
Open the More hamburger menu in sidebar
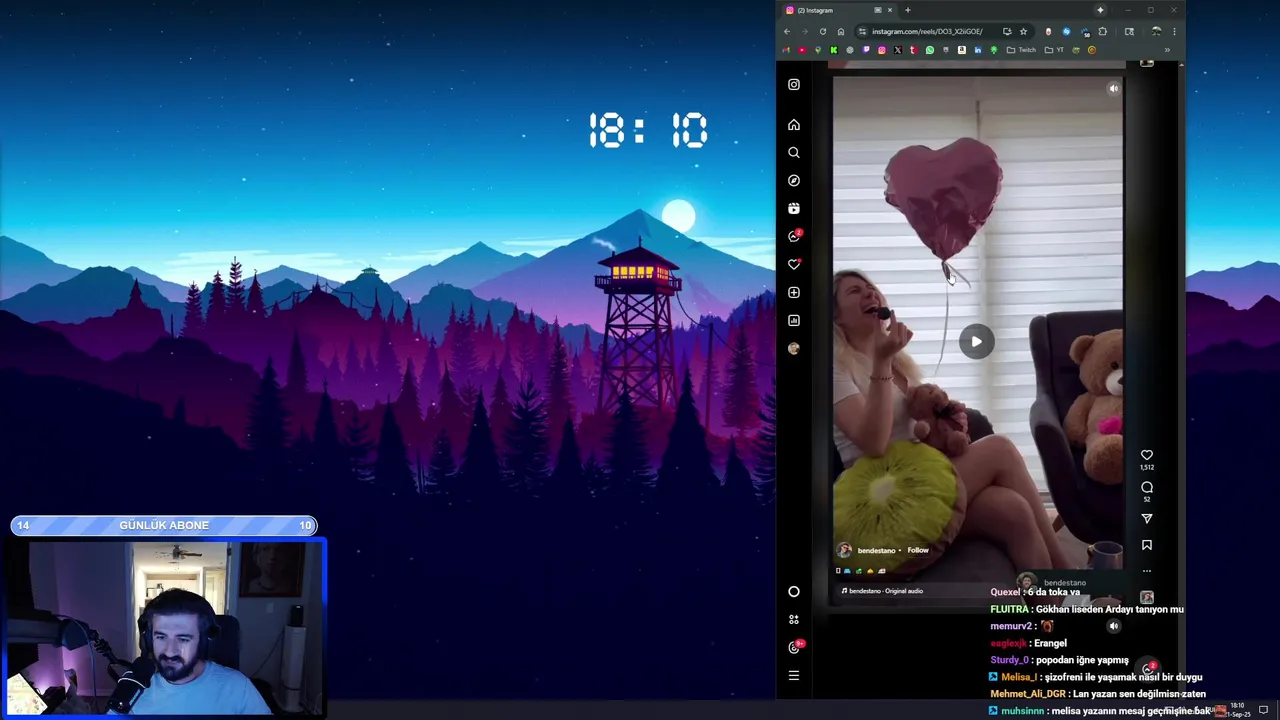pyautogui.click(x=794, y=676)
